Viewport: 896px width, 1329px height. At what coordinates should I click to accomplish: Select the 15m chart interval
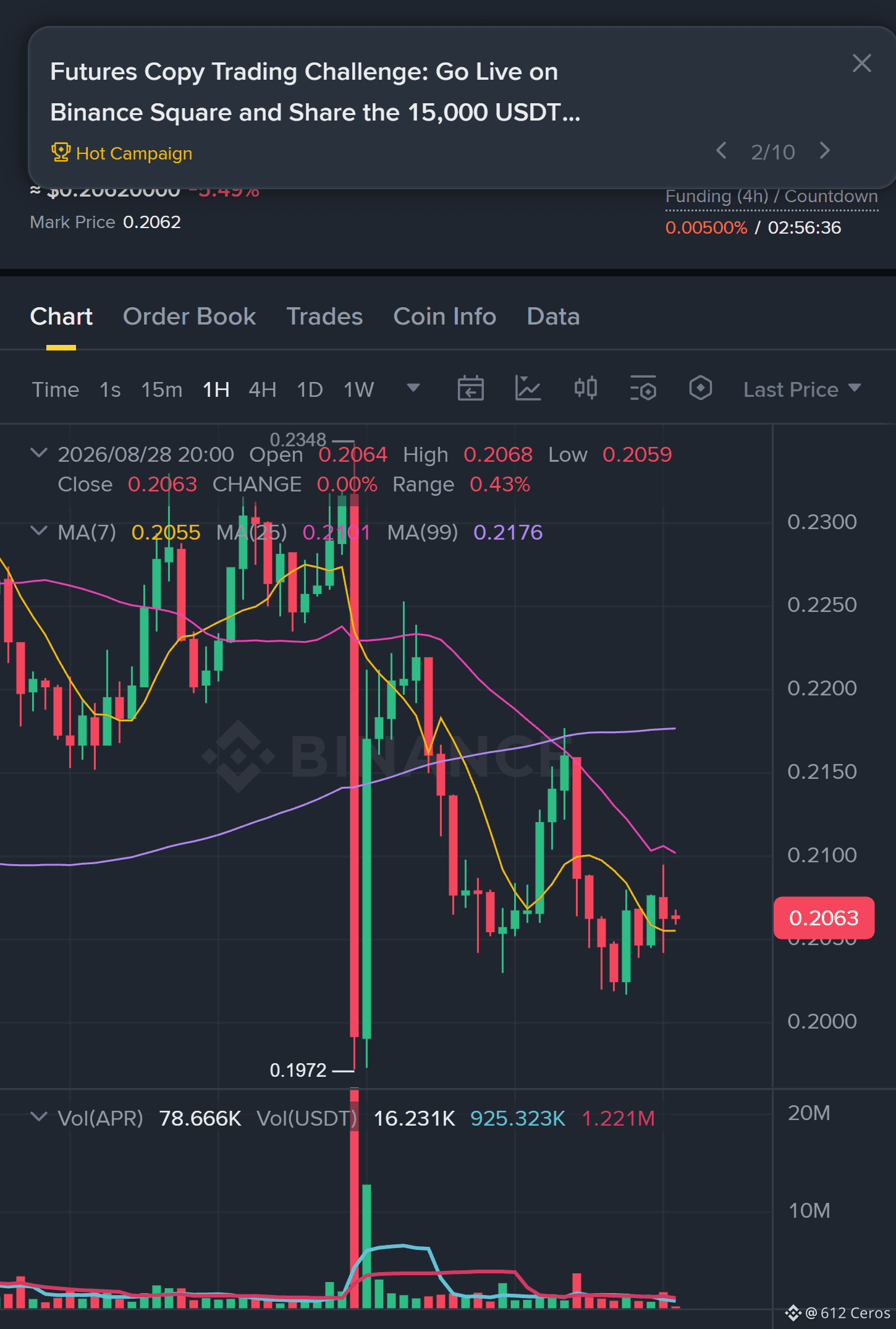162,389
